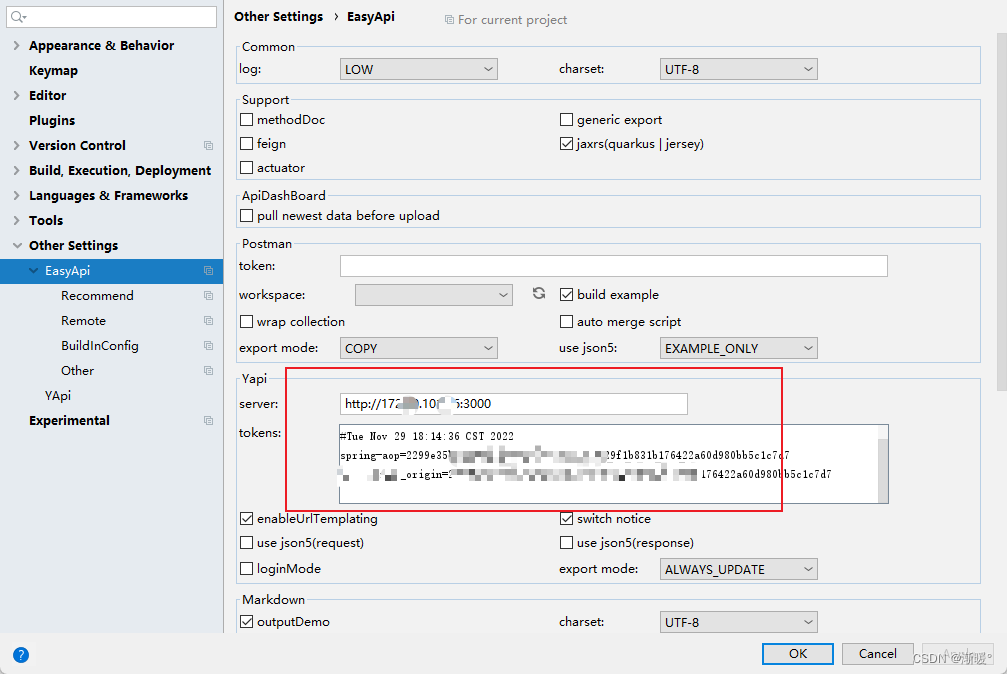Click the Postman token input field

[614, 266]
